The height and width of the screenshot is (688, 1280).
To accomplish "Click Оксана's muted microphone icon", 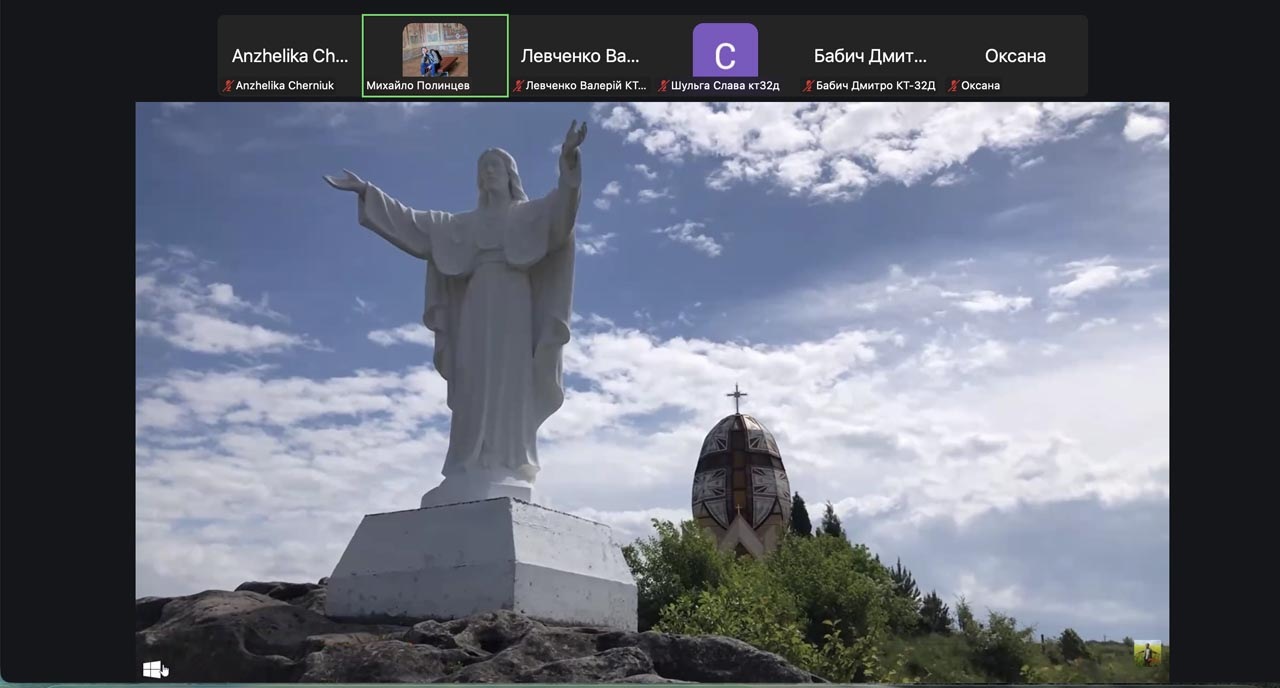I will pyautogui.click(x=953, y=86).
